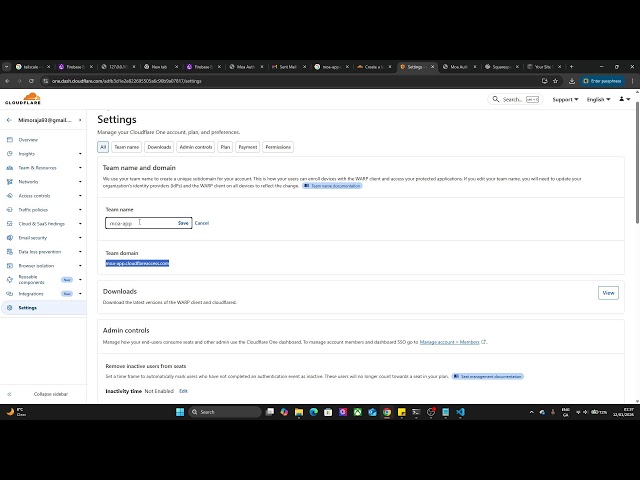This screenshot has width=640, height=480.
Task: Go back using the account back arrow
Action: (x=9, y=120)
